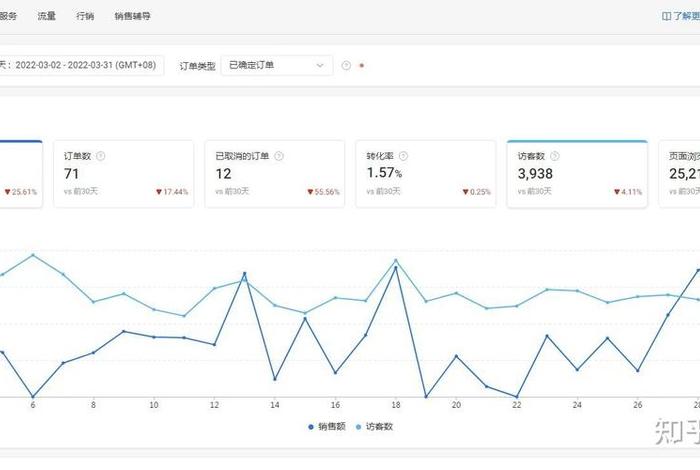The width and height of the screenshot is (700, 470).
Task: Click help icon next to 访客数
Action: click(x=555, y=156)
